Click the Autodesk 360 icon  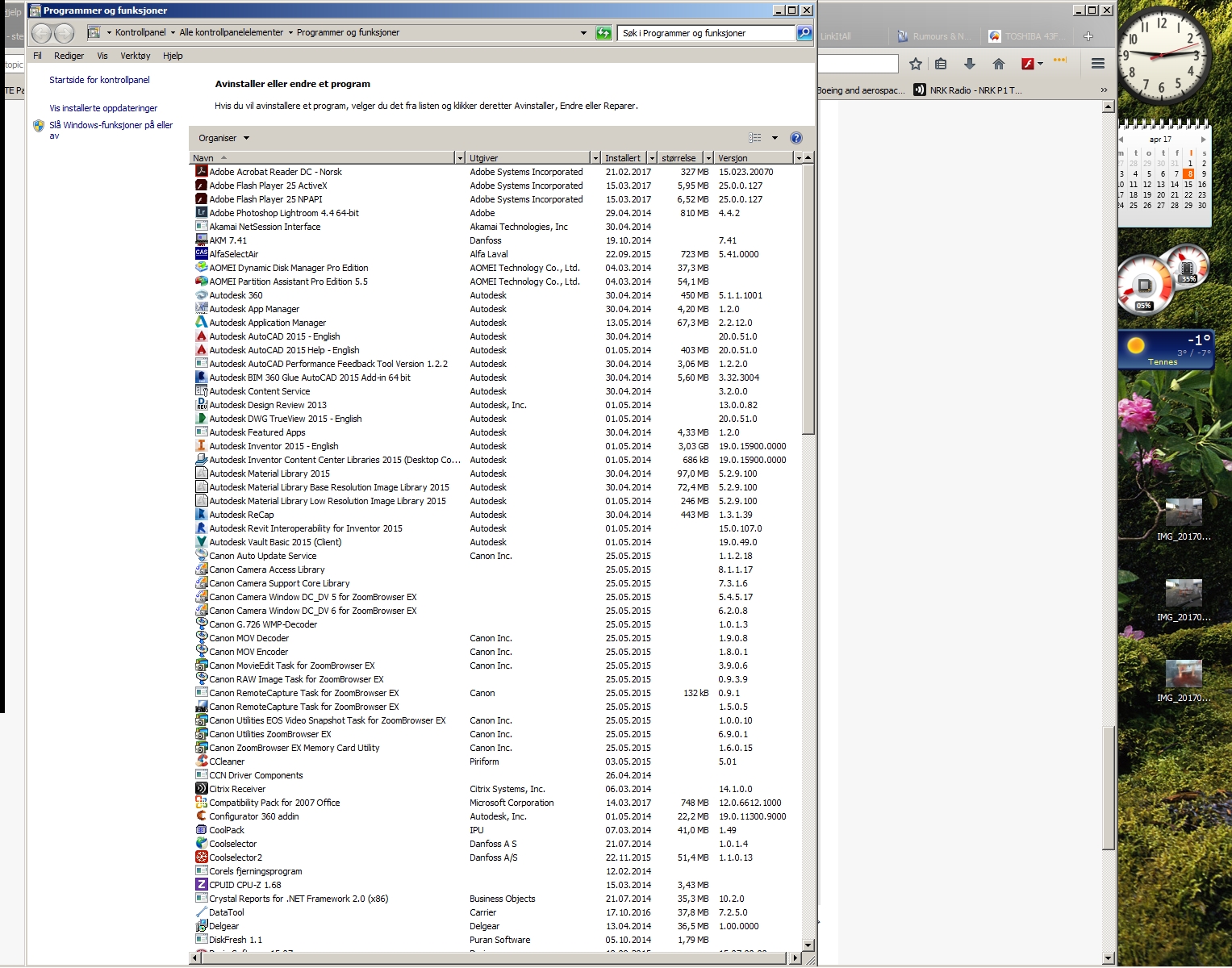coord(202,294)
